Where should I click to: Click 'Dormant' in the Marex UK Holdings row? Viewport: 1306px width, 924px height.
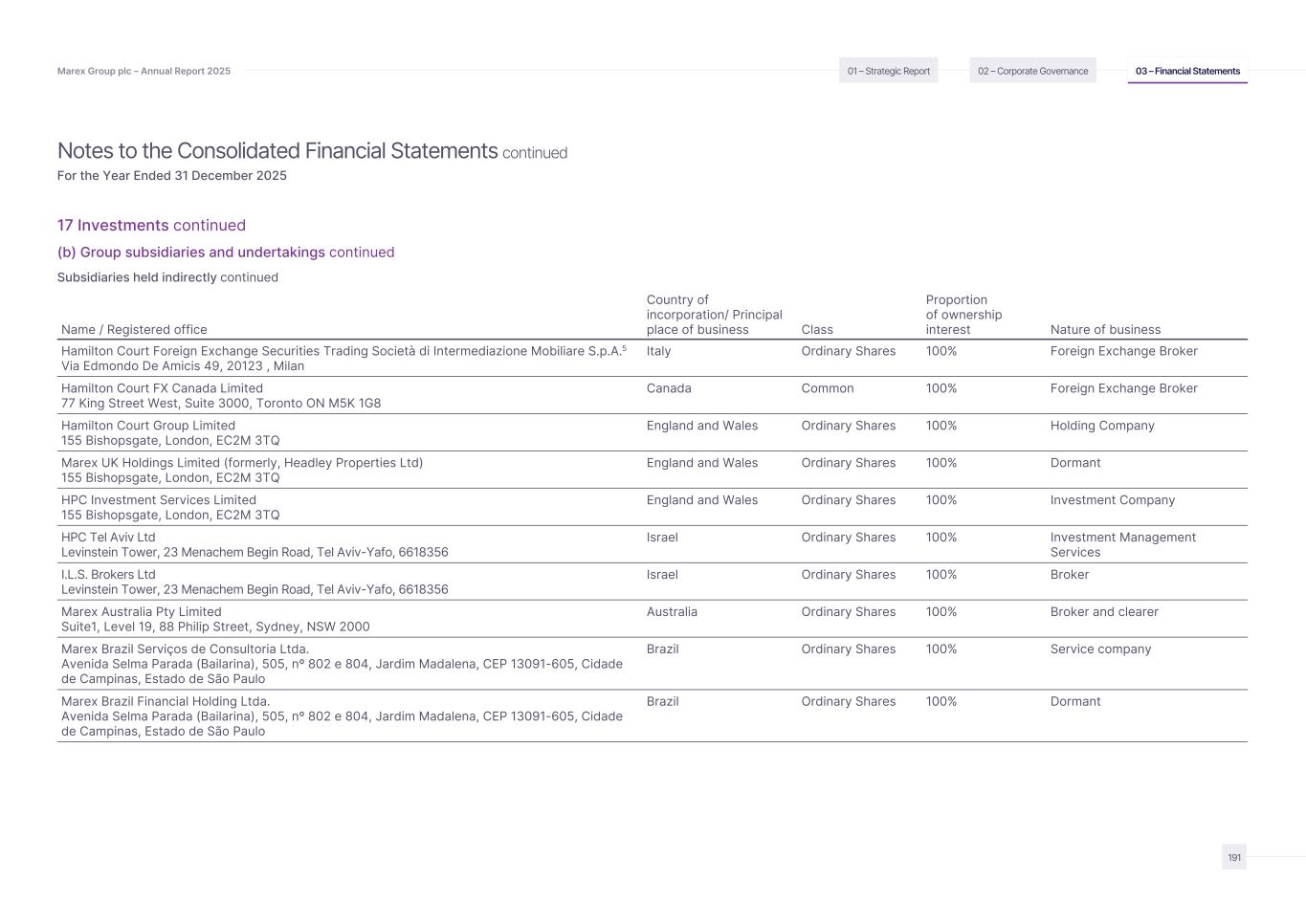(1075, 463)
